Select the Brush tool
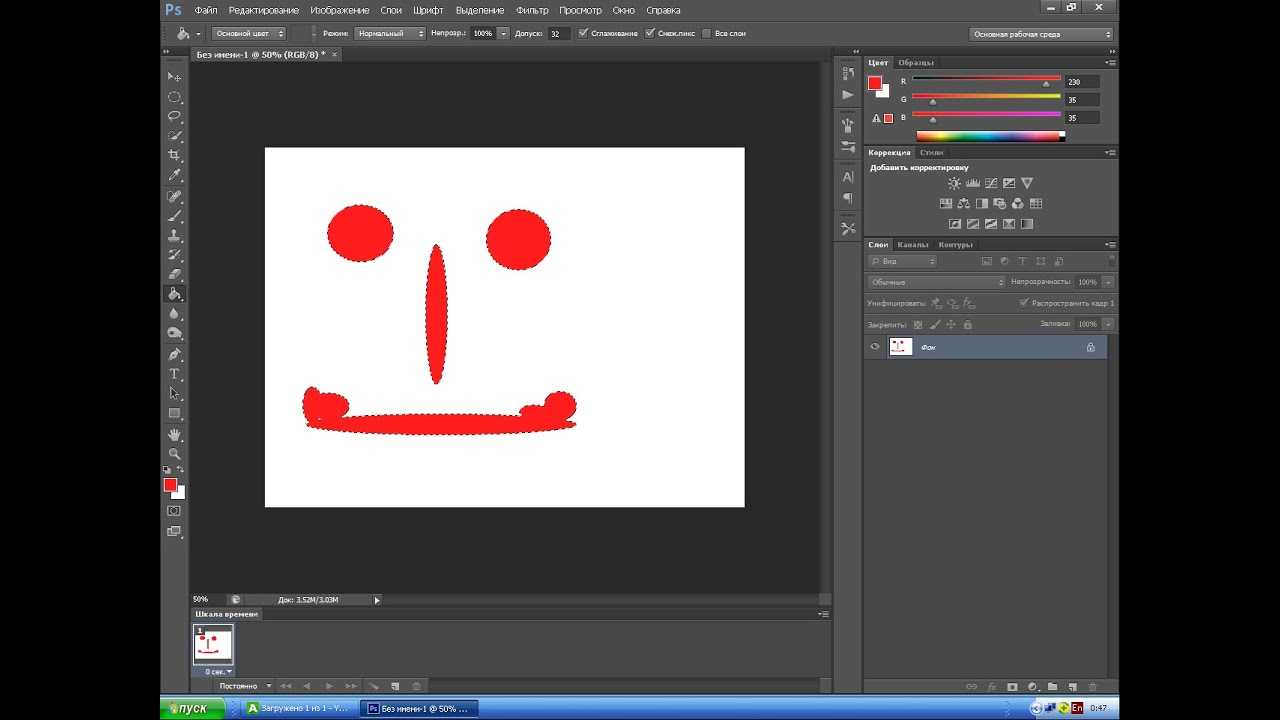 (x=174, y=215)
